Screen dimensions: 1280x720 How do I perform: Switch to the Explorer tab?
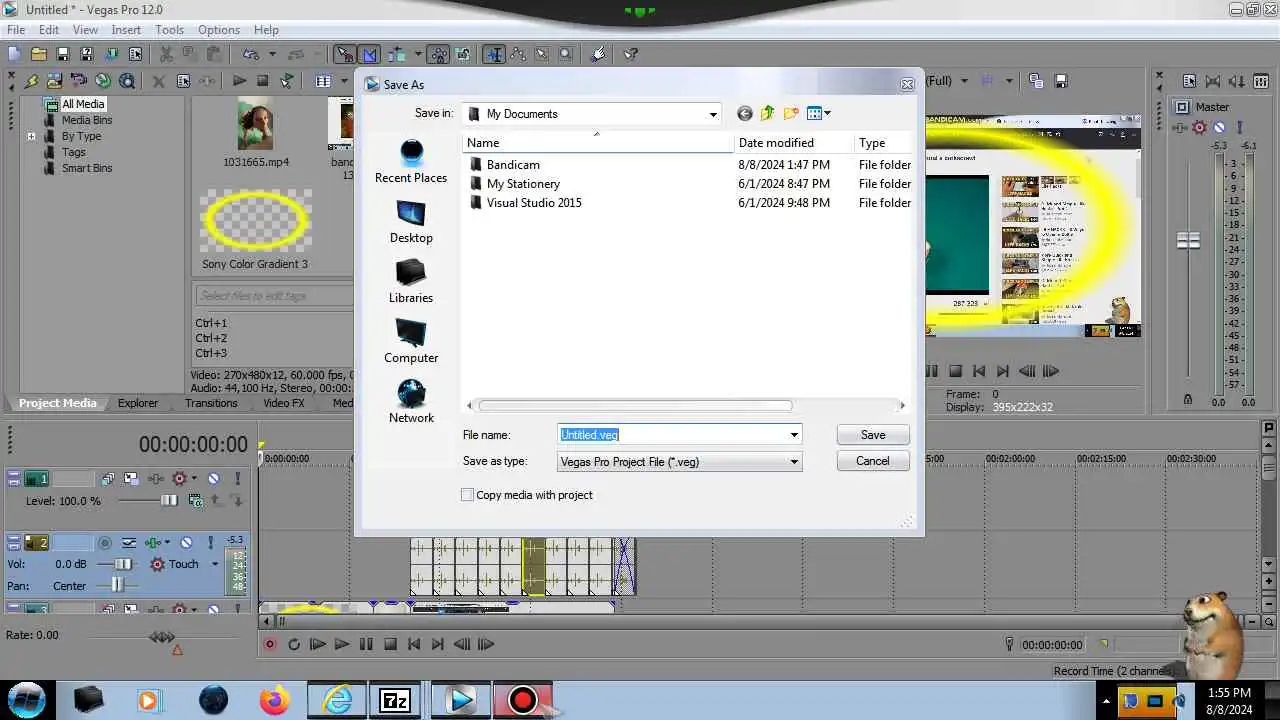[x=138, y=403]
